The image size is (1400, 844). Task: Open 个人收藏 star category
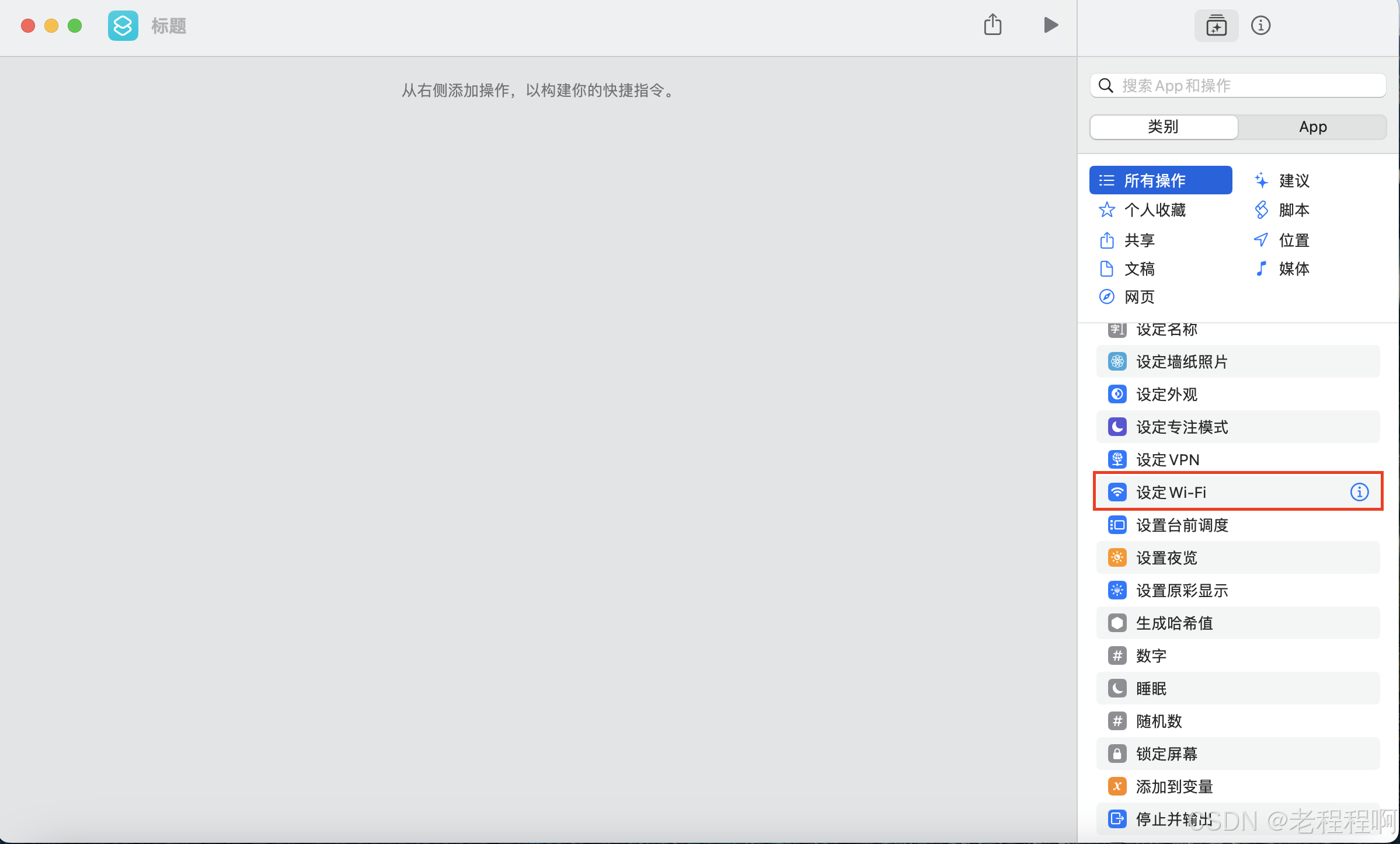click(x=1154, y=210)
